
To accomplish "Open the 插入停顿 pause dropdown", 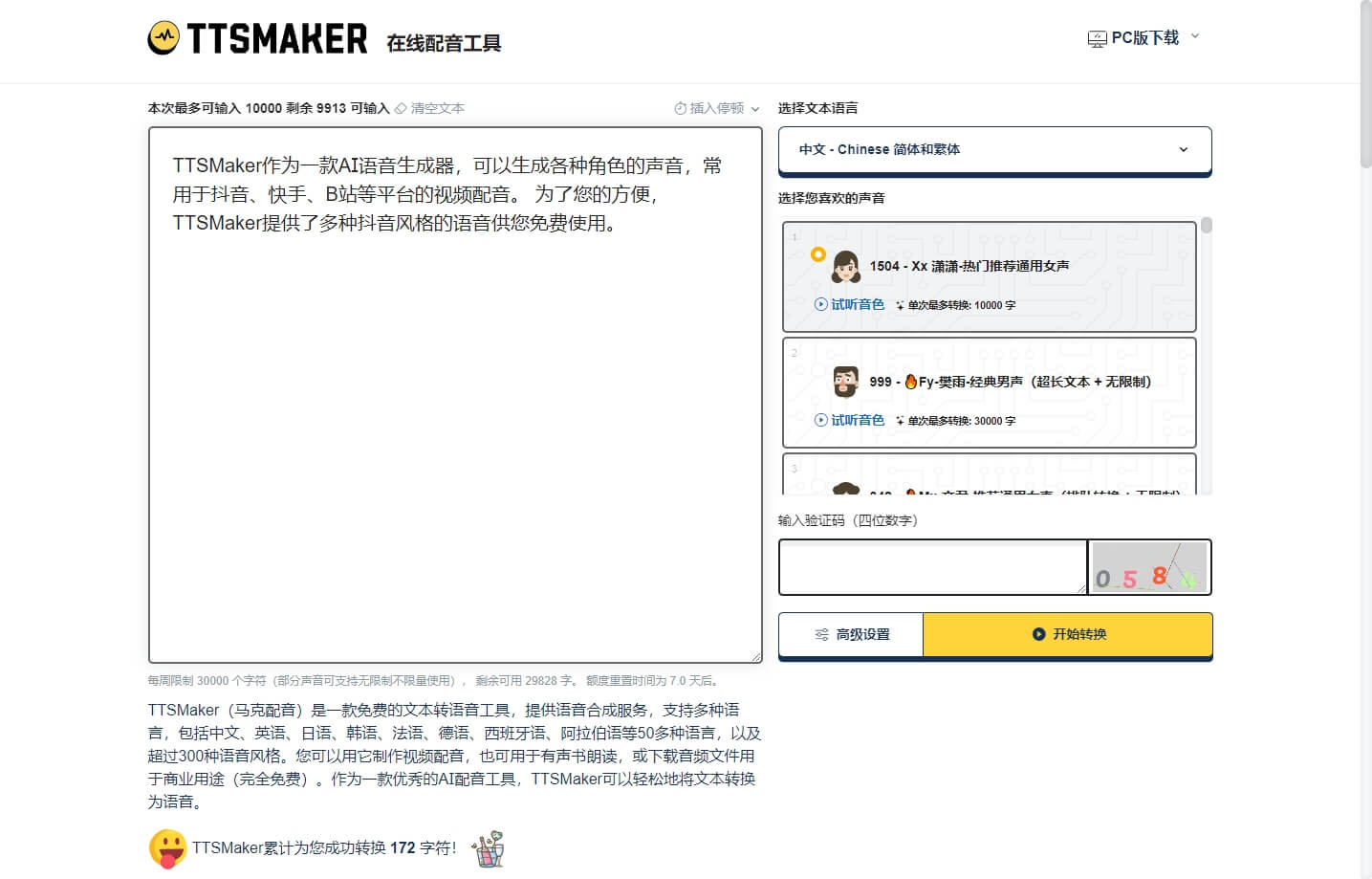I will 717,108.
